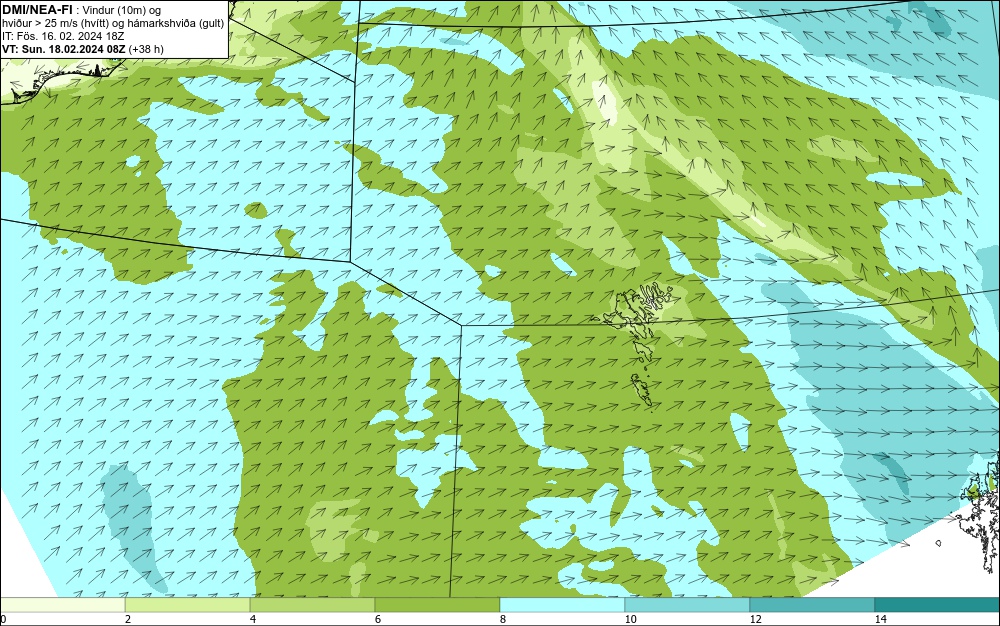Click the legend value label '10'
This screenshot has height=626, width=1000.
pos(630,619)
